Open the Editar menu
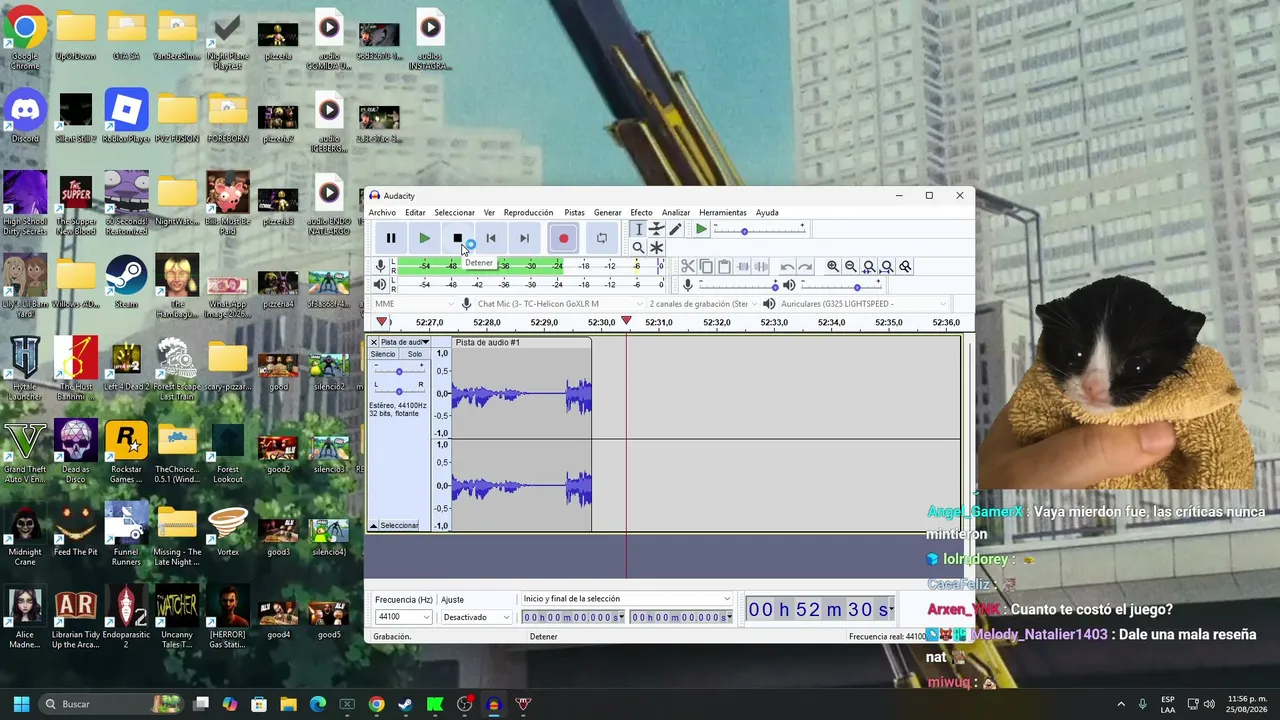Viewport: 1280px width, 720px height. (415, 212)
